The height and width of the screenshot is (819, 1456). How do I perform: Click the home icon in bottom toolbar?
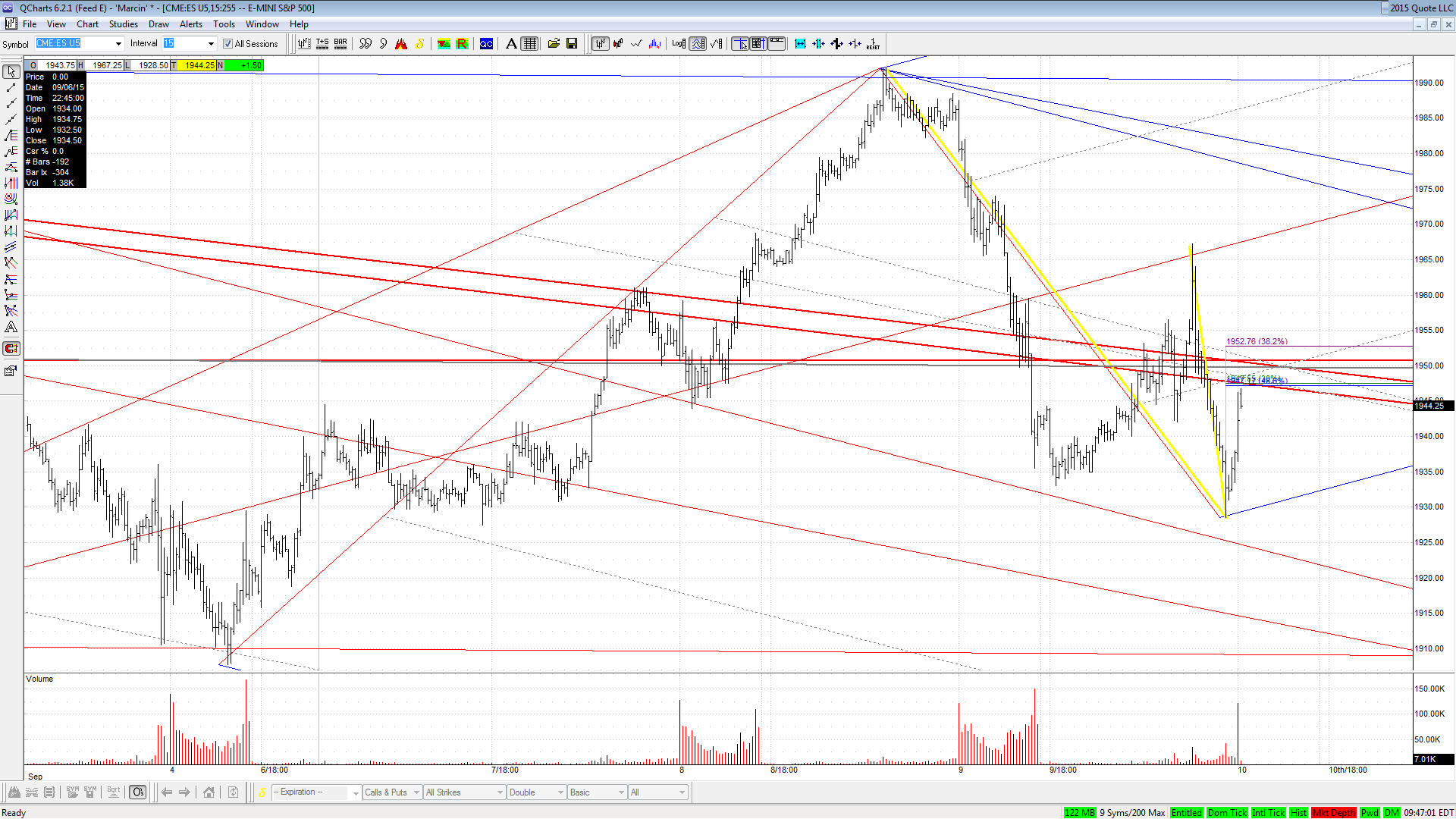pyautogui.click(x=209, y=792)
